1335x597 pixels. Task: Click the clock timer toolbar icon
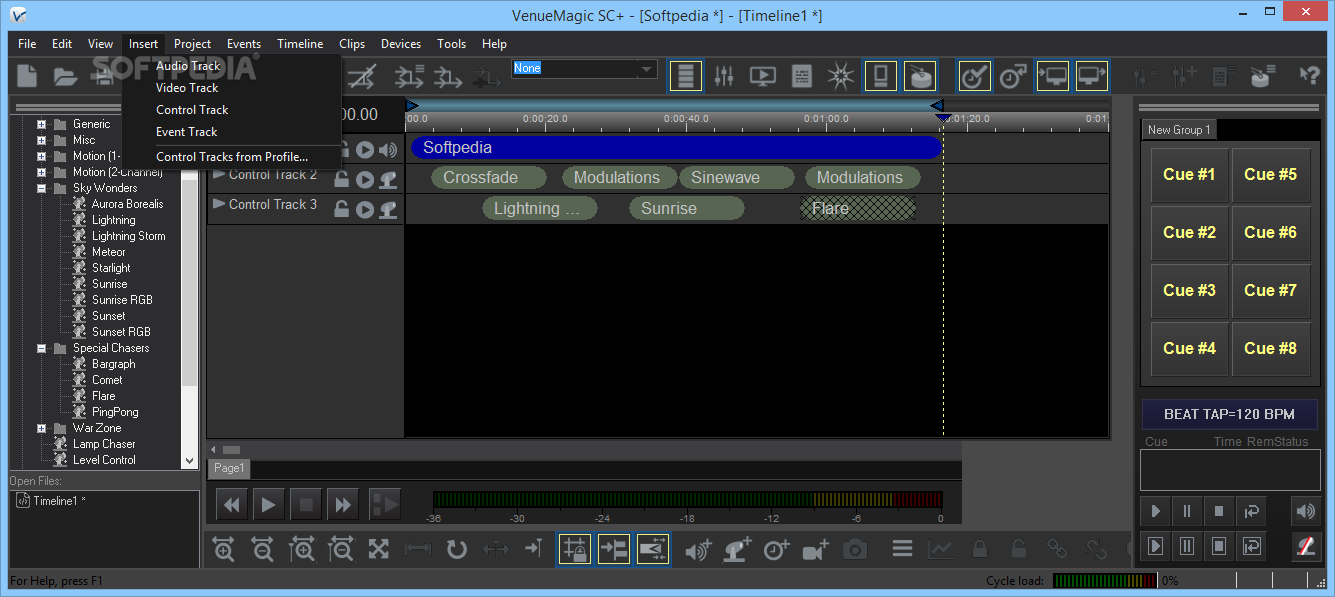tap(1013, 76)
